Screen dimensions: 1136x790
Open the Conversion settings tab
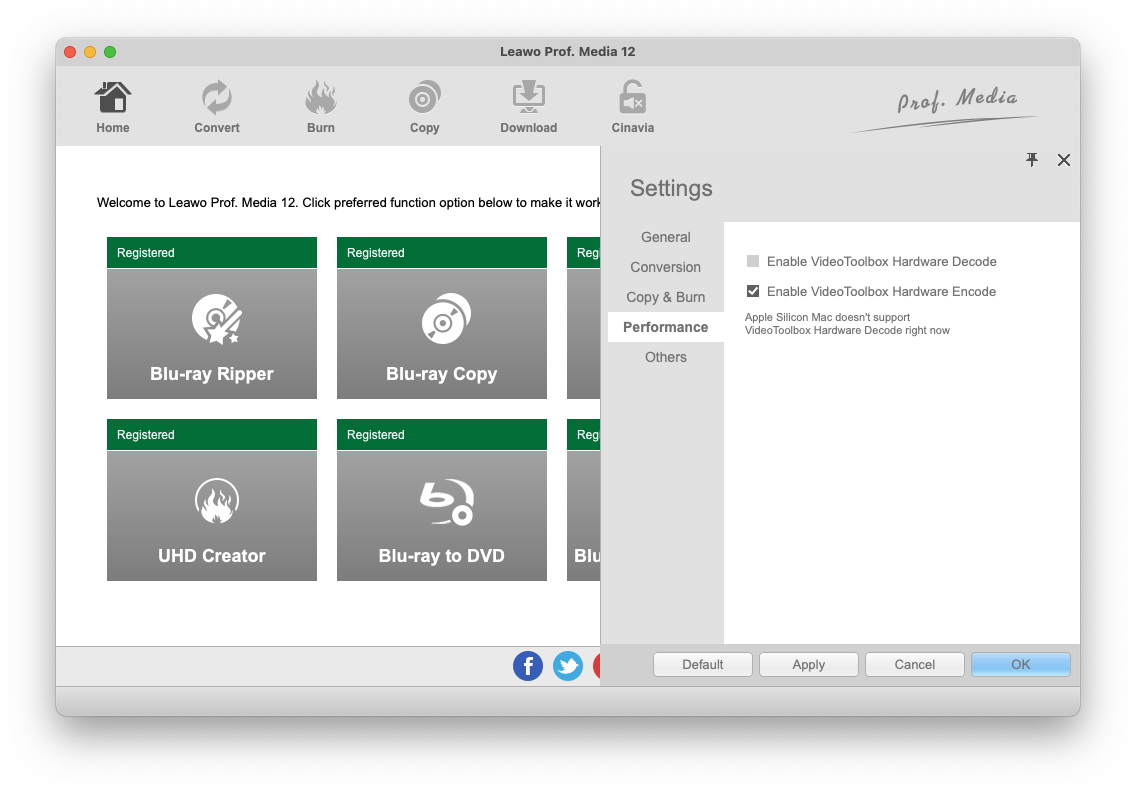pyautogui.click(x=666, y=267)
